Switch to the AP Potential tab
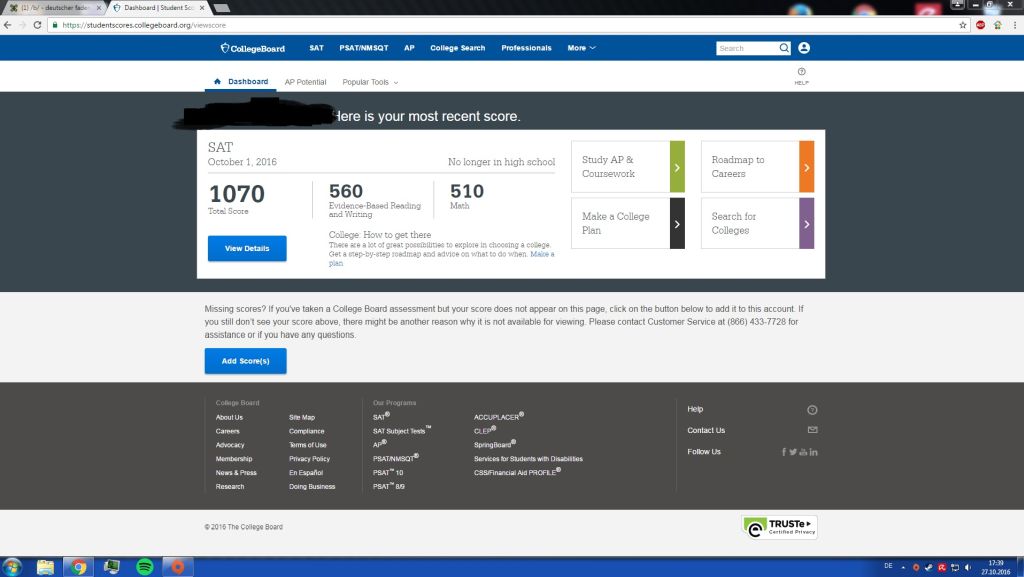1024x577 pixels. point(305,82)
